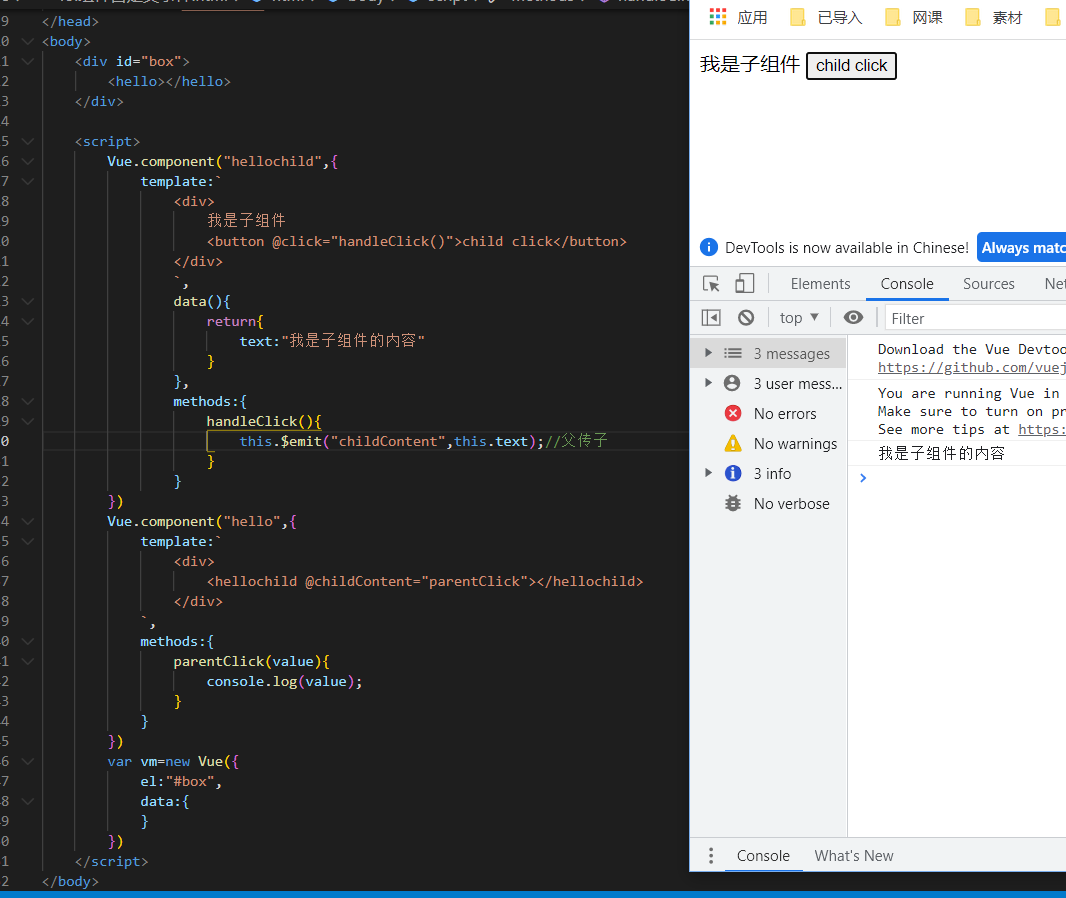Click the eye live expression icon
The image size is (1066, 898).
pyautogui.click(x=853, y=317)
